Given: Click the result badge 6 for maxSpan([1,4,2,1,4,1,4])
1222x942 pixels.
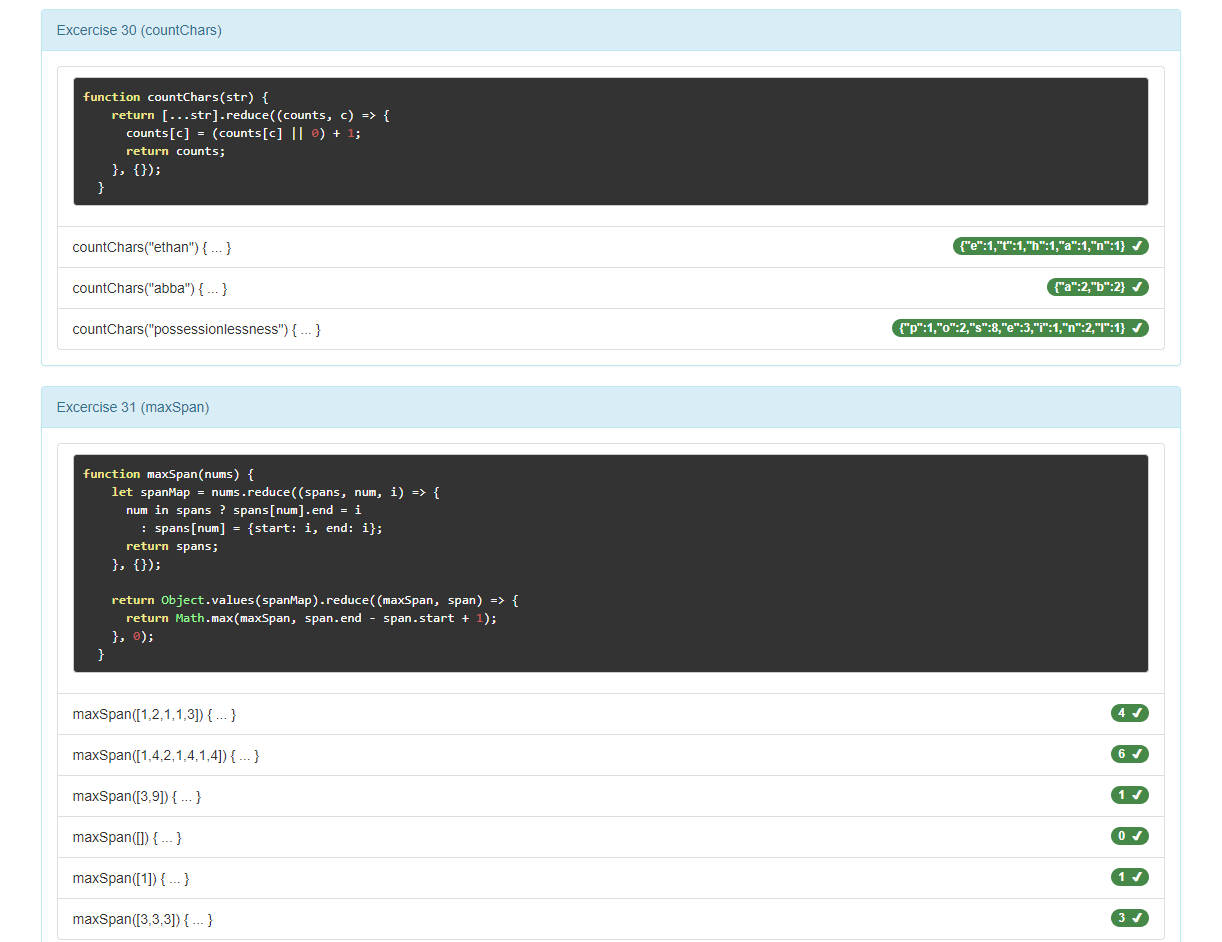Looking at the screenshot, I should point(1129,754).
